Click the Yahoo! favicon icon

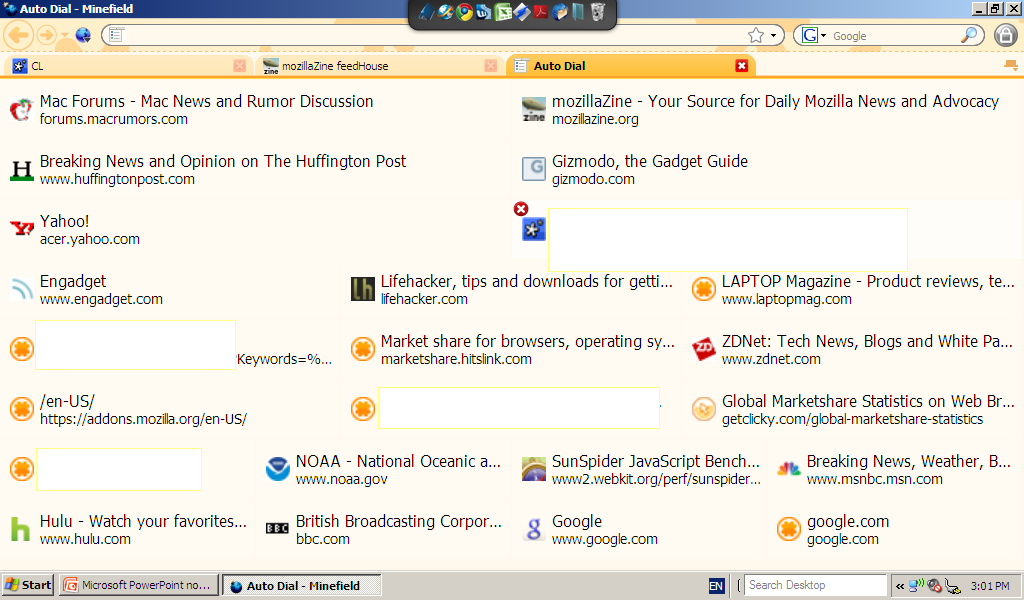(22, 229)
